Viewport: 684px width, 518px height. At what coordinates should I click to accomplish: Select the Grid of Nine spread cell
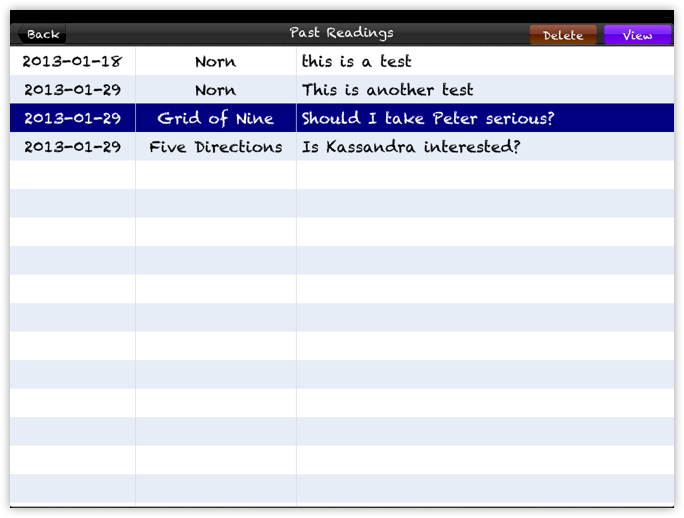(215, 118)
